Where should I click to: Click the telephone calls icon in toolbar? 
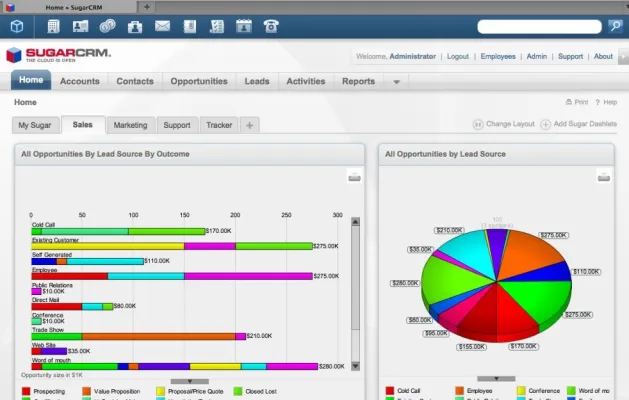(x=271, y=26)
